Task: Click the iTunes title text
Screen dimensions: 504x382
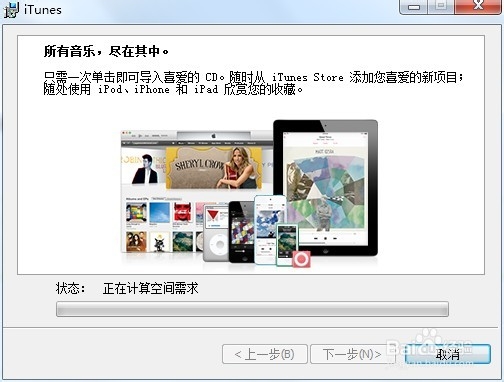Action: click(43, 10)
